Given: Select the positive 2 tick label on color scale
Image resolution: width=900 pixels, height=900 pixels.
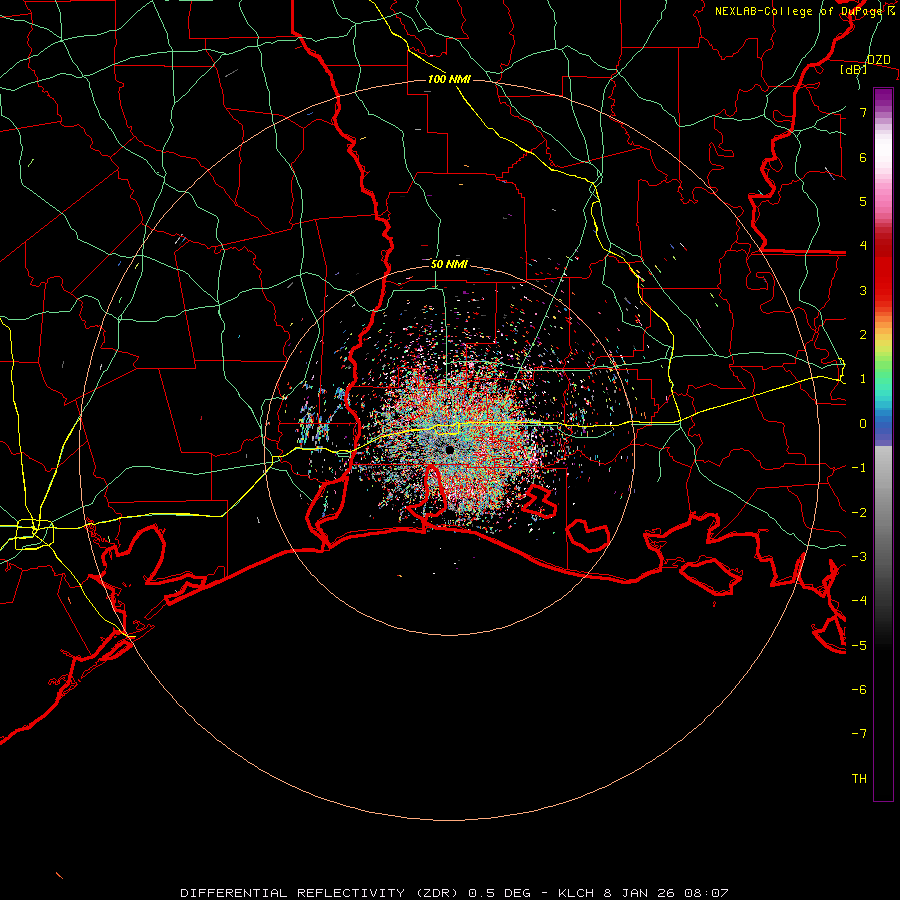Looking at the screenshot, I should tap(863, 334).
